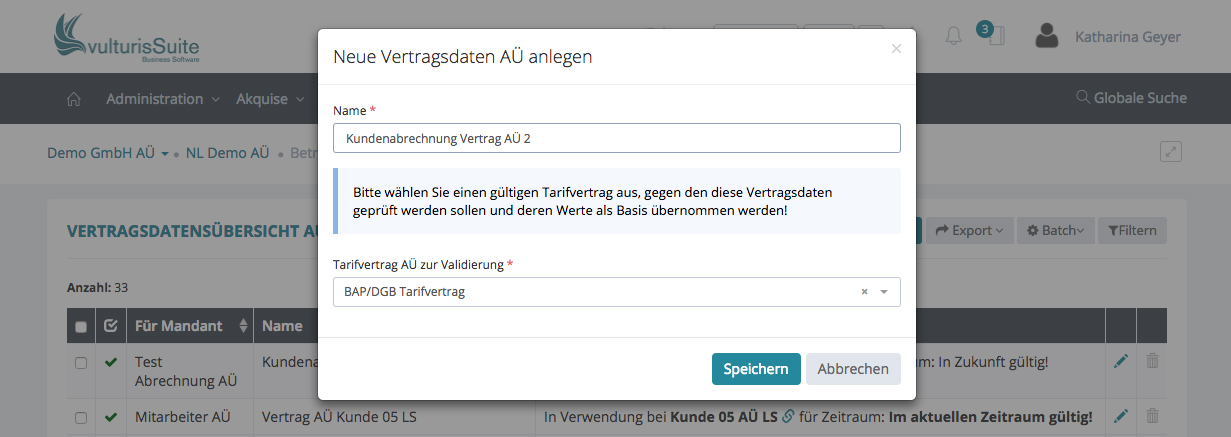Click the user profile avatar icon
1231x437 pixels.
pyautogui.click(x=1047, y=37)
